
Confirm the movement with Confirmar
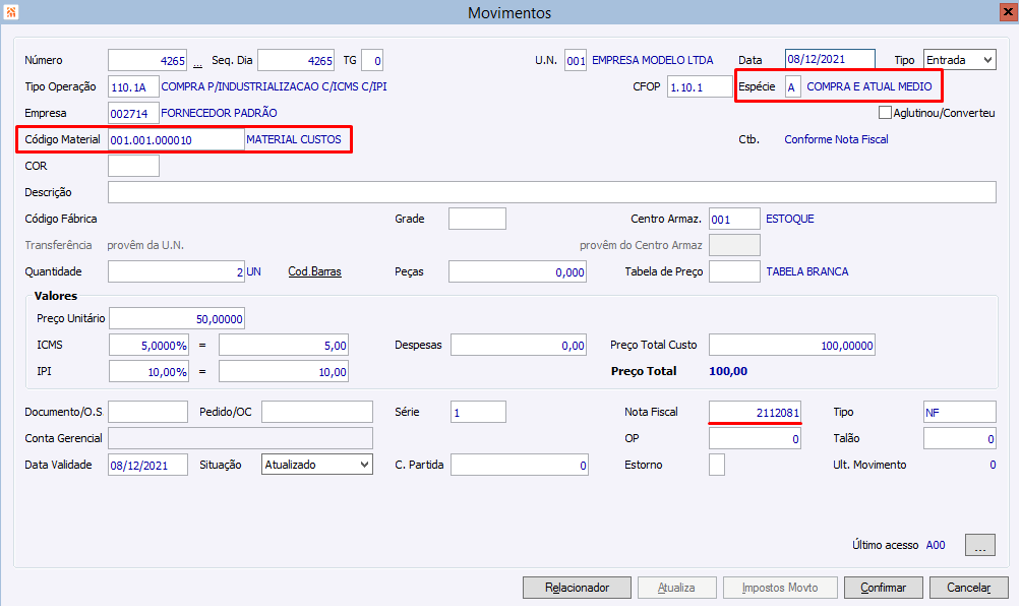coord(883,587)
